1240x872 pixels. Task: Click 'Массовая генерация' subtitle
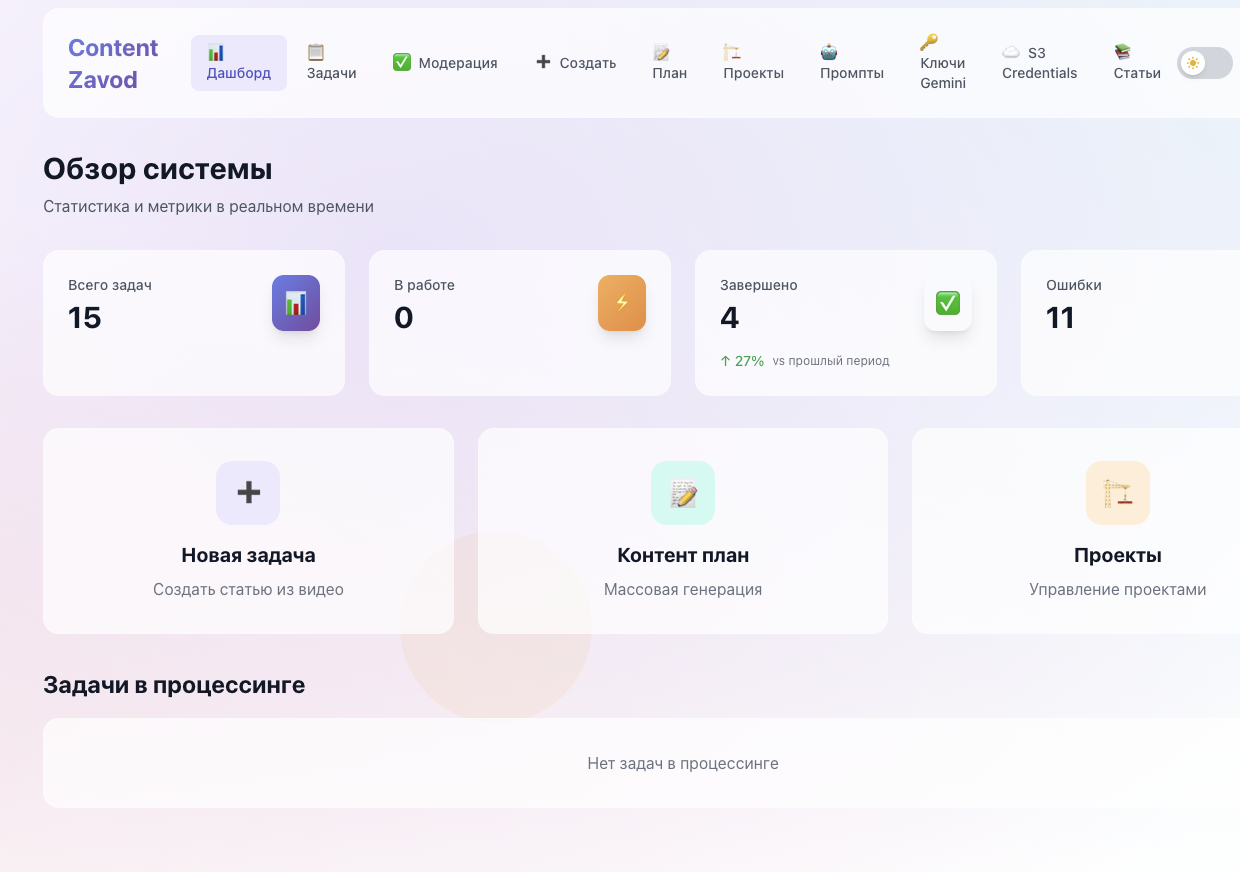tap(683, 590)
